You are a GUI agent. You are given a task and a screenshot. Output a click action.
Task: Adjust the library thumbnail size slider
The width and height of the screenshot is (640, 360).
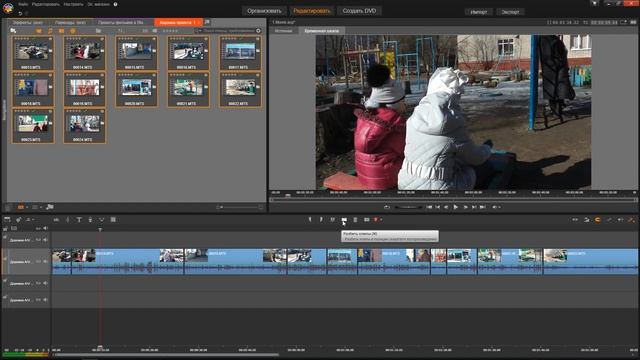point(239,207)
